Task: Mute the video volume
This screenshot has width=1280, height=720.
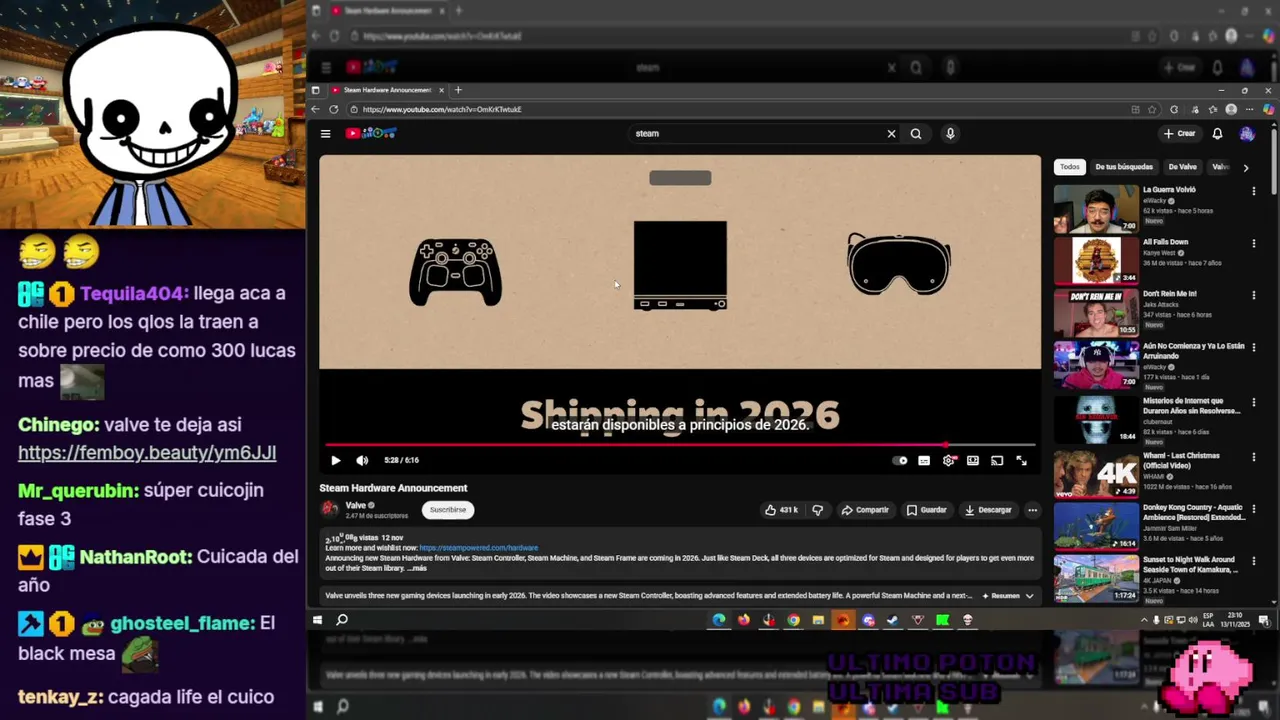Action: point(362,460)
